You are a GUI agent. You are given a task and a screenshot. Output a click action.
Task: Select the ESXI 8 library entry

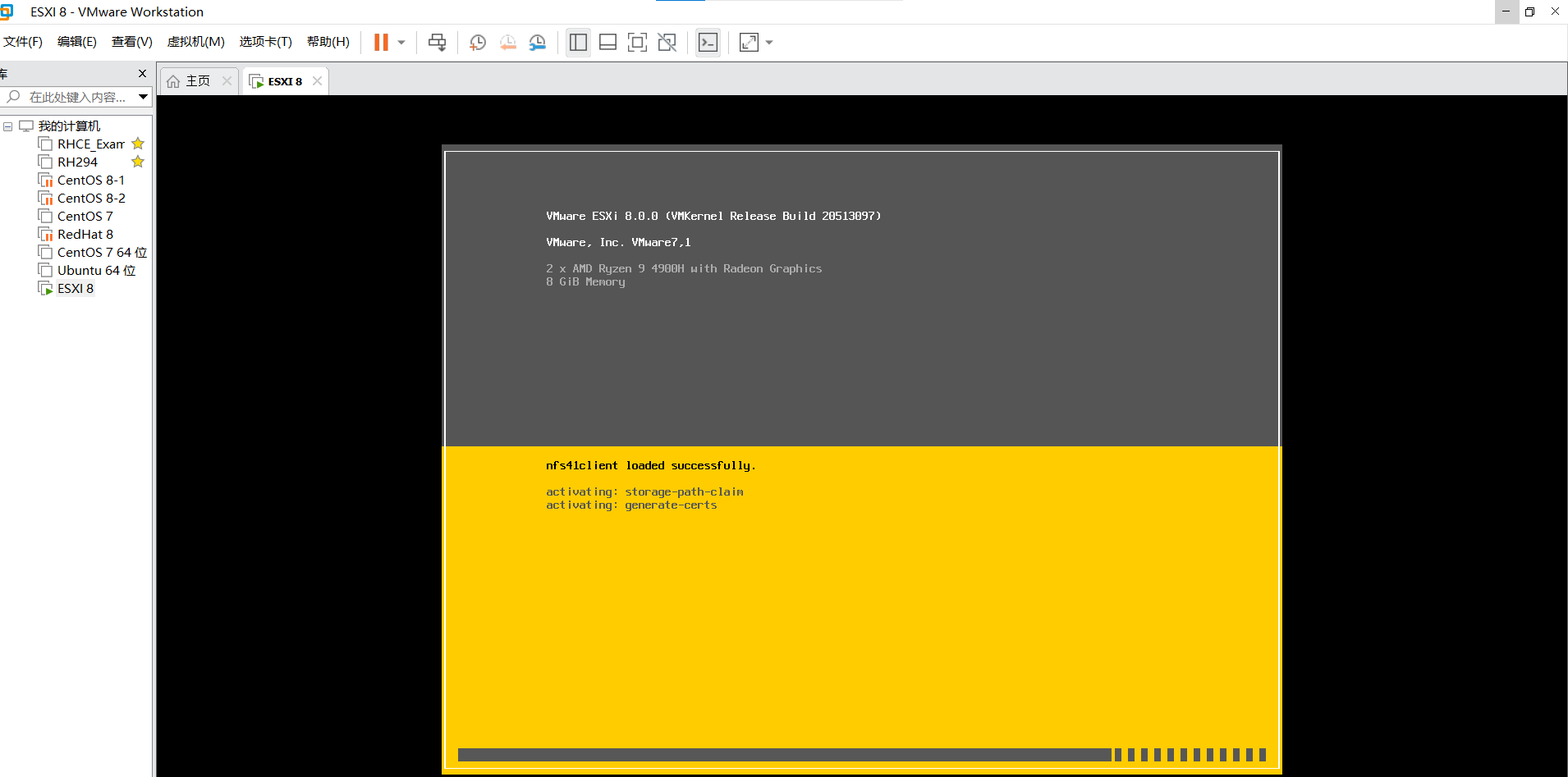coord(75,289)
